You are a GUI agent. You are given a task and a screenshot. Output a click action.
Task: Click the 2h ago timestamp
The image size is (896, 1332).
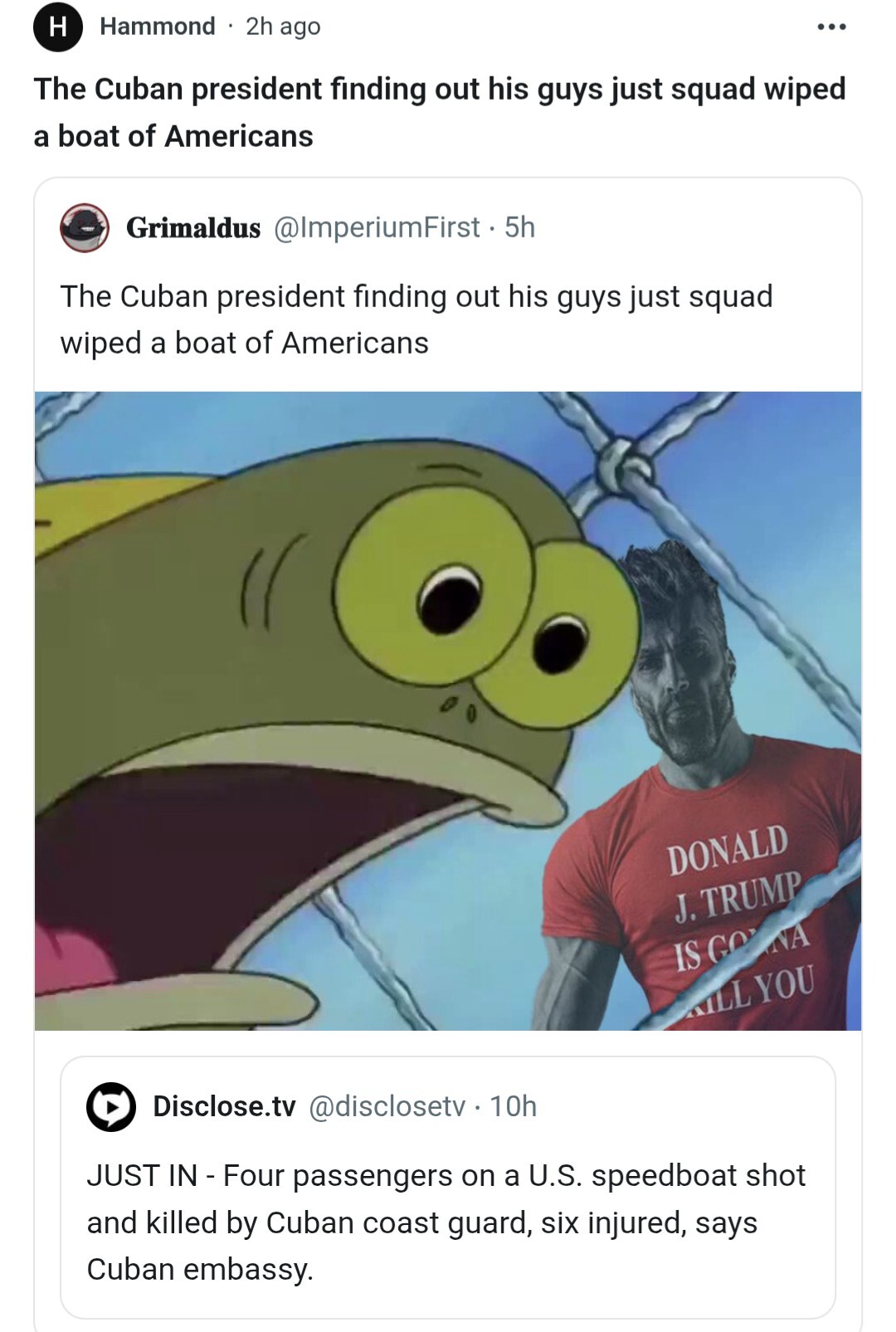point(283,27)
